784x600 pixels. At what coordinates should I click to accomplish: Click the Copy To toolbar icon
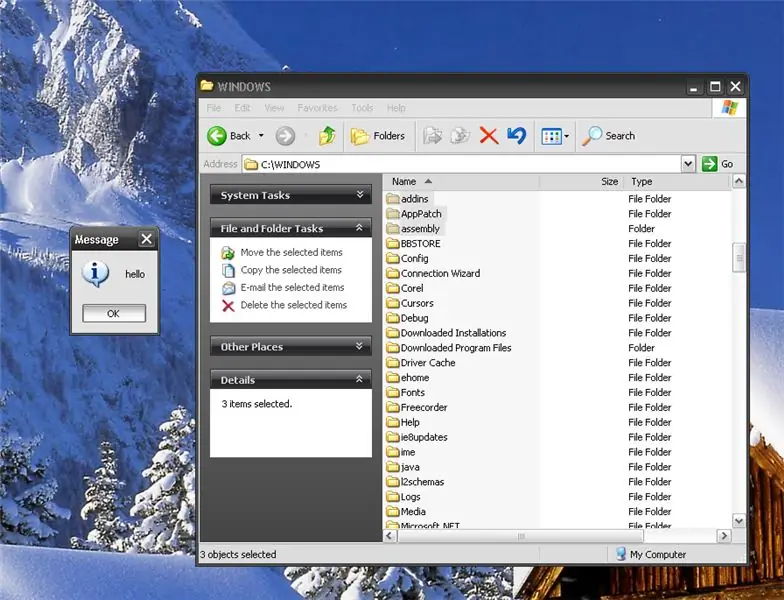pos(460,136)
